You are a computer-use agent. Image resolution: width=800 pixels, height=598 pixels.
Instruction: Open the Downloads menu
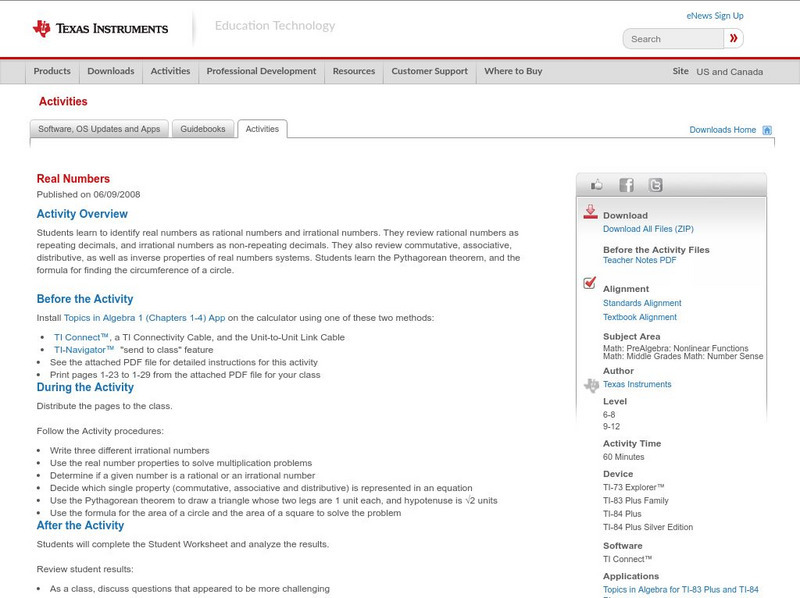[x=111, y=71]
